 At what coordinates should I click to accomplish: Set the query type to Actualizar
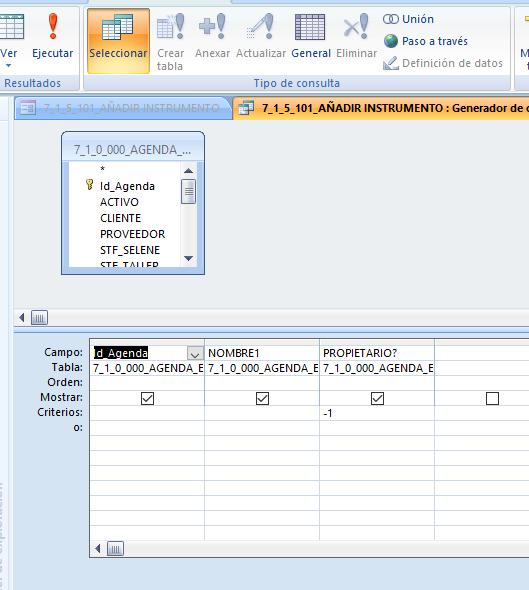(x=261, y=36)
